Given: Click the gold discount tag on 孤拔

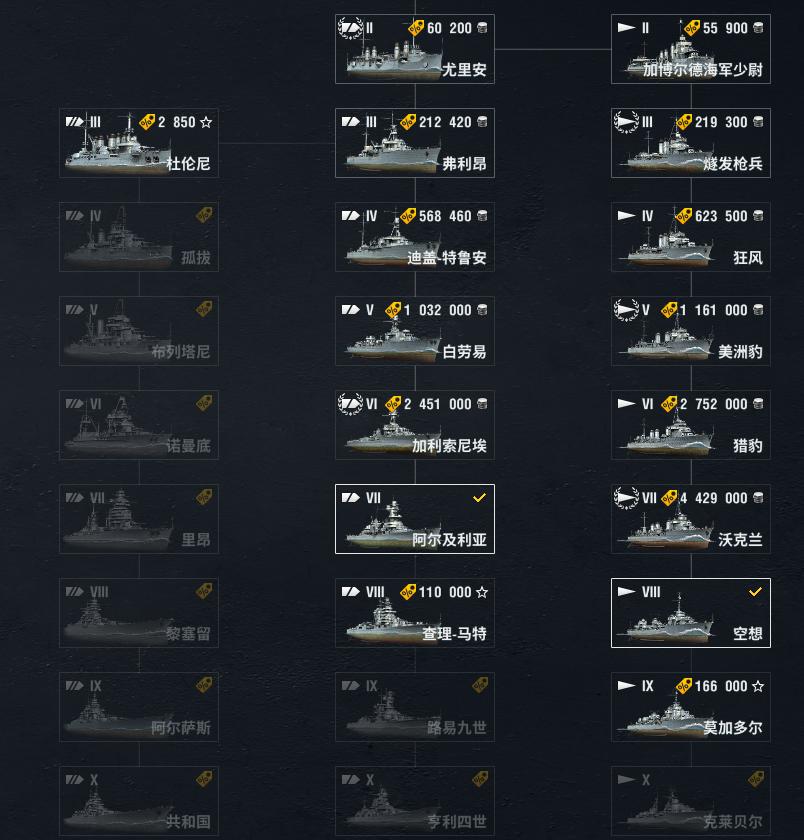Looking at the screenshot, I should 204,215.
